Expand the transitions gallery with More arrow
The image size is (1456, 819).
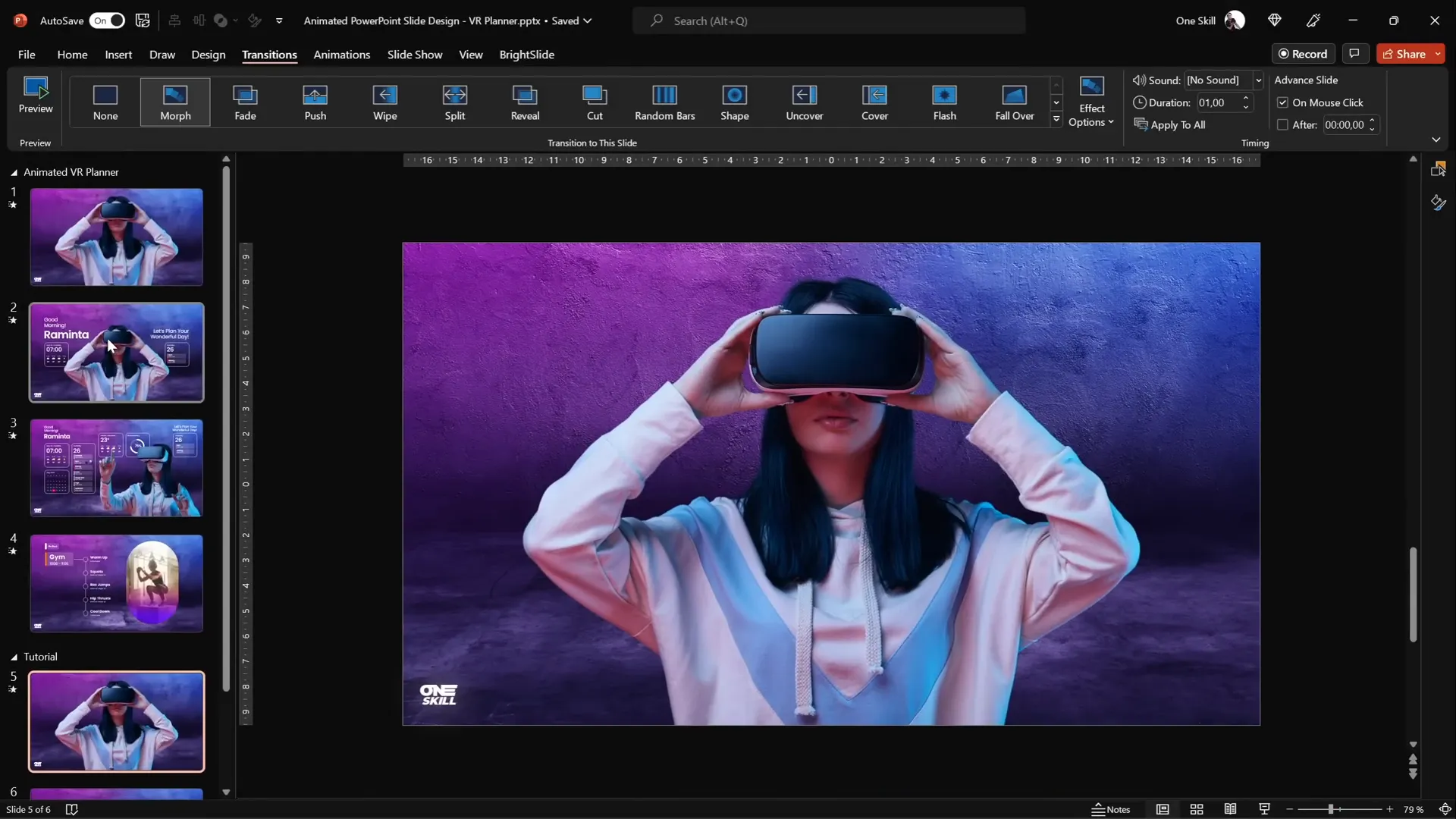[1056, 119]
